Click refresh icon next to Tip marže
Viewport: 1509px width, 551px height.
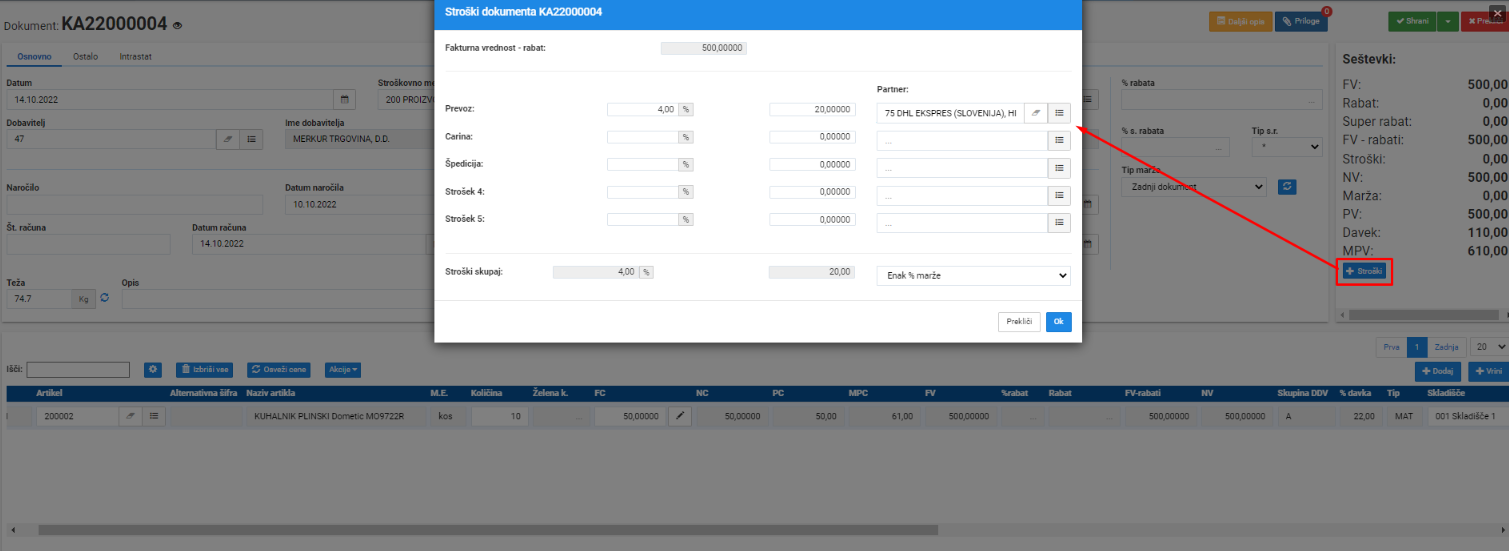tap(1287, 186)
